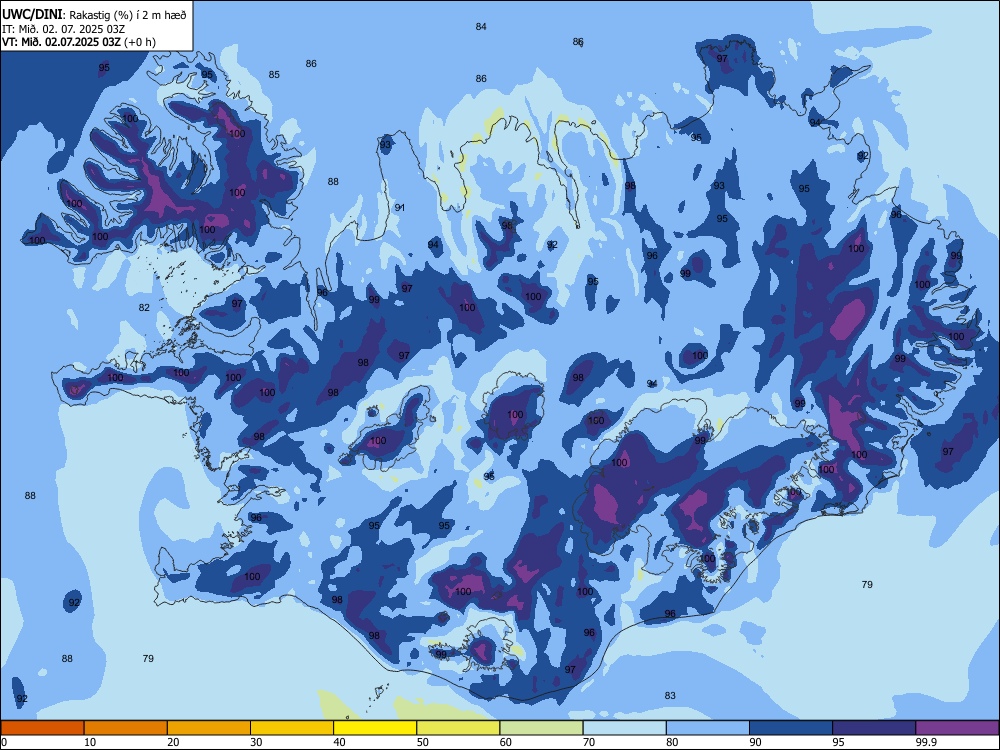Click the dark orange 0–10 legend swatch

[42, 728]
